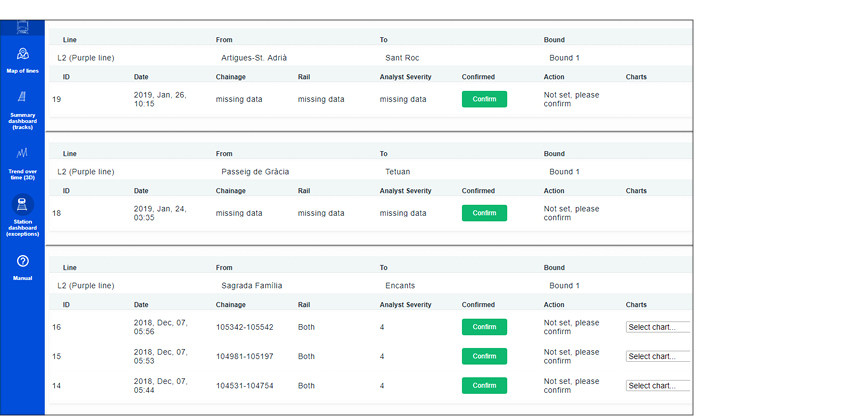Click the Map of lines label
The height and width of the screenshot is (420, 850).
(x=23, y=71)
